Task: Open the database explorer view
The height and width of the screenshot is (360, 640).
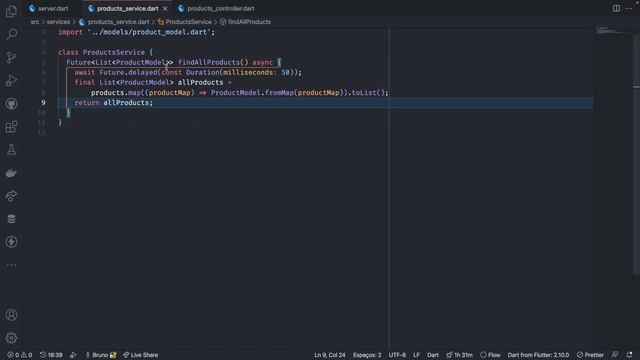Action: coord(11,219)
